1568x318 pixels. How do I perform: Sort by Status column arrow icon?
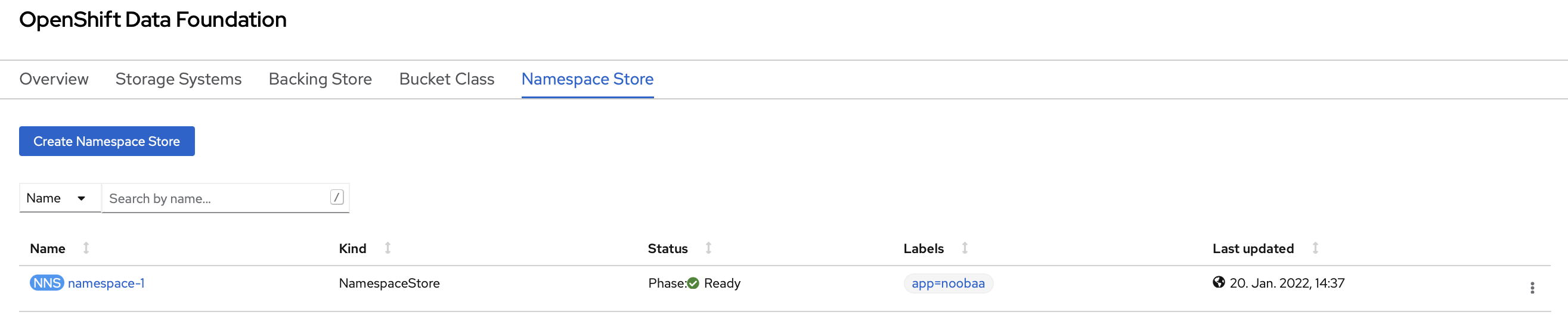708,248
